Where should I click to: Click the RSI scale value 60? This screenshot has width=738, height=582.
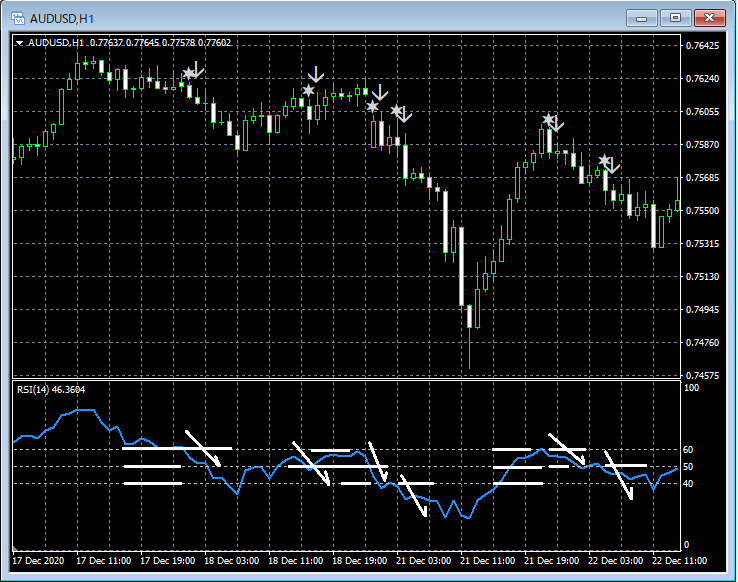pos(688,450)
